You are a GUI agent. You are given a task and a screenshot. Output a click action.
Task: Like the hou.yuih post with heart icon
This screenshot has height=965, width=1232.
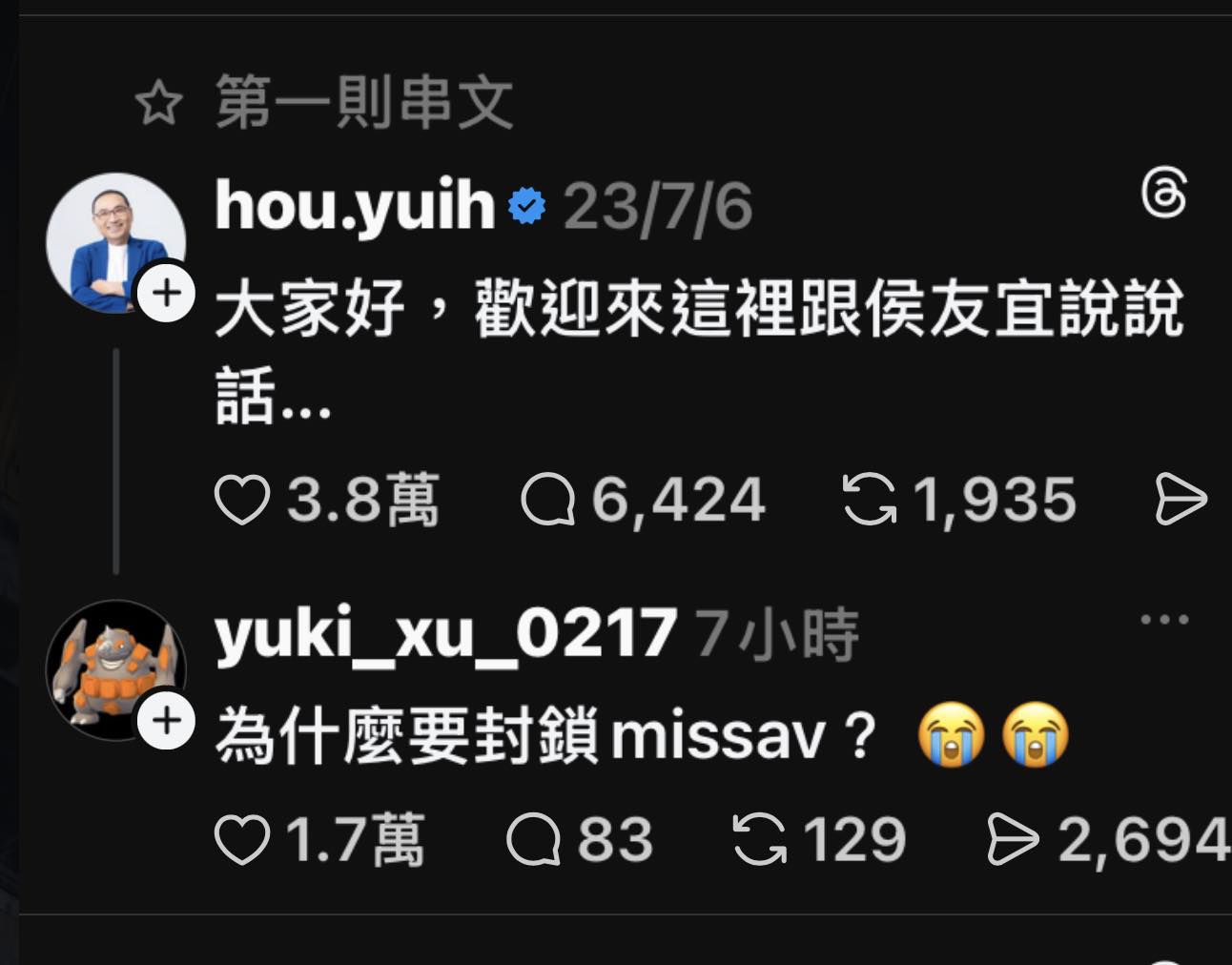tap(242, 500)
